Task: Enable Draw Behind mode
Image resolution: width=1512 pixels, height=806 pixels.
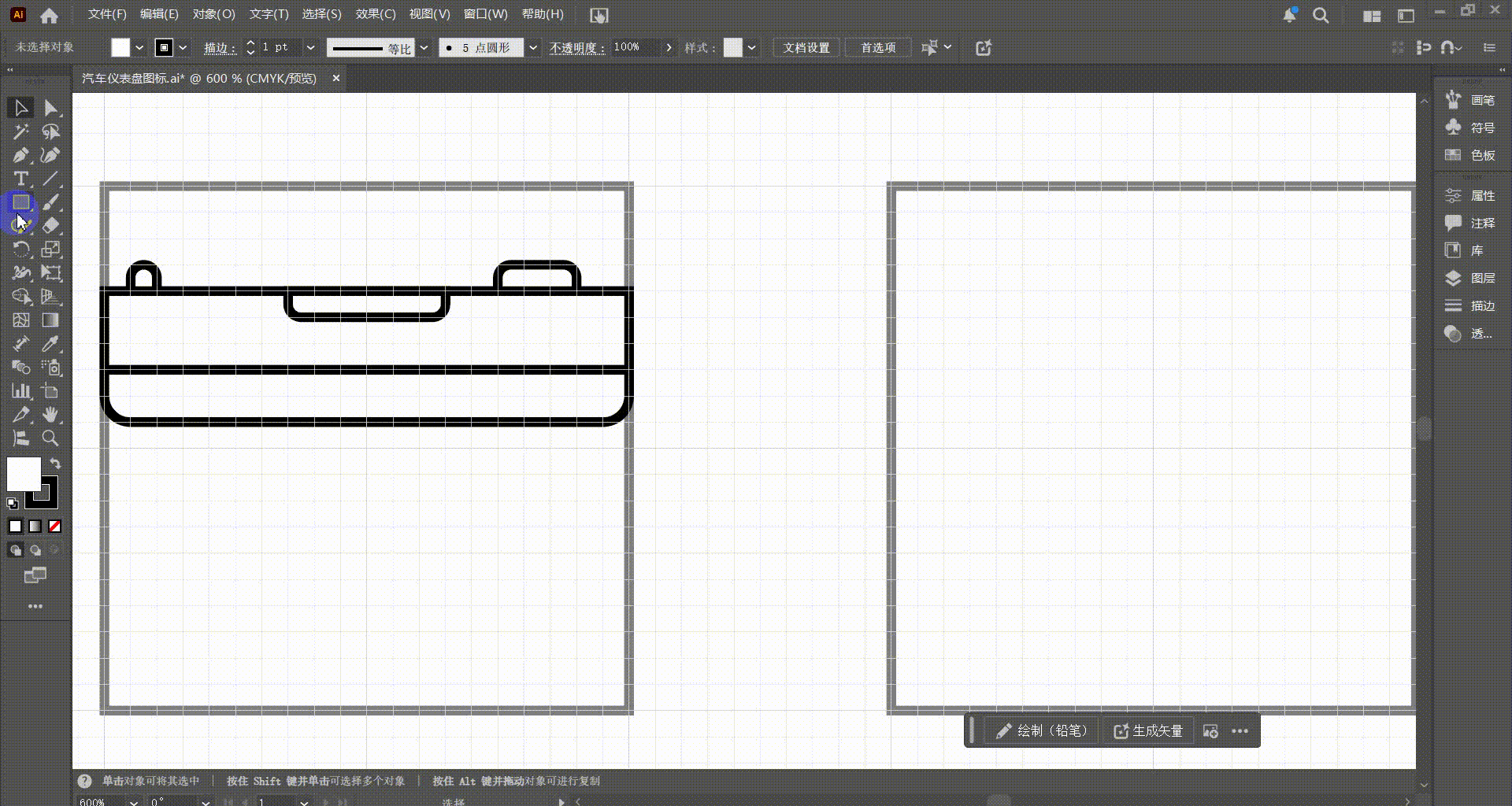Action: coord(35,550)
